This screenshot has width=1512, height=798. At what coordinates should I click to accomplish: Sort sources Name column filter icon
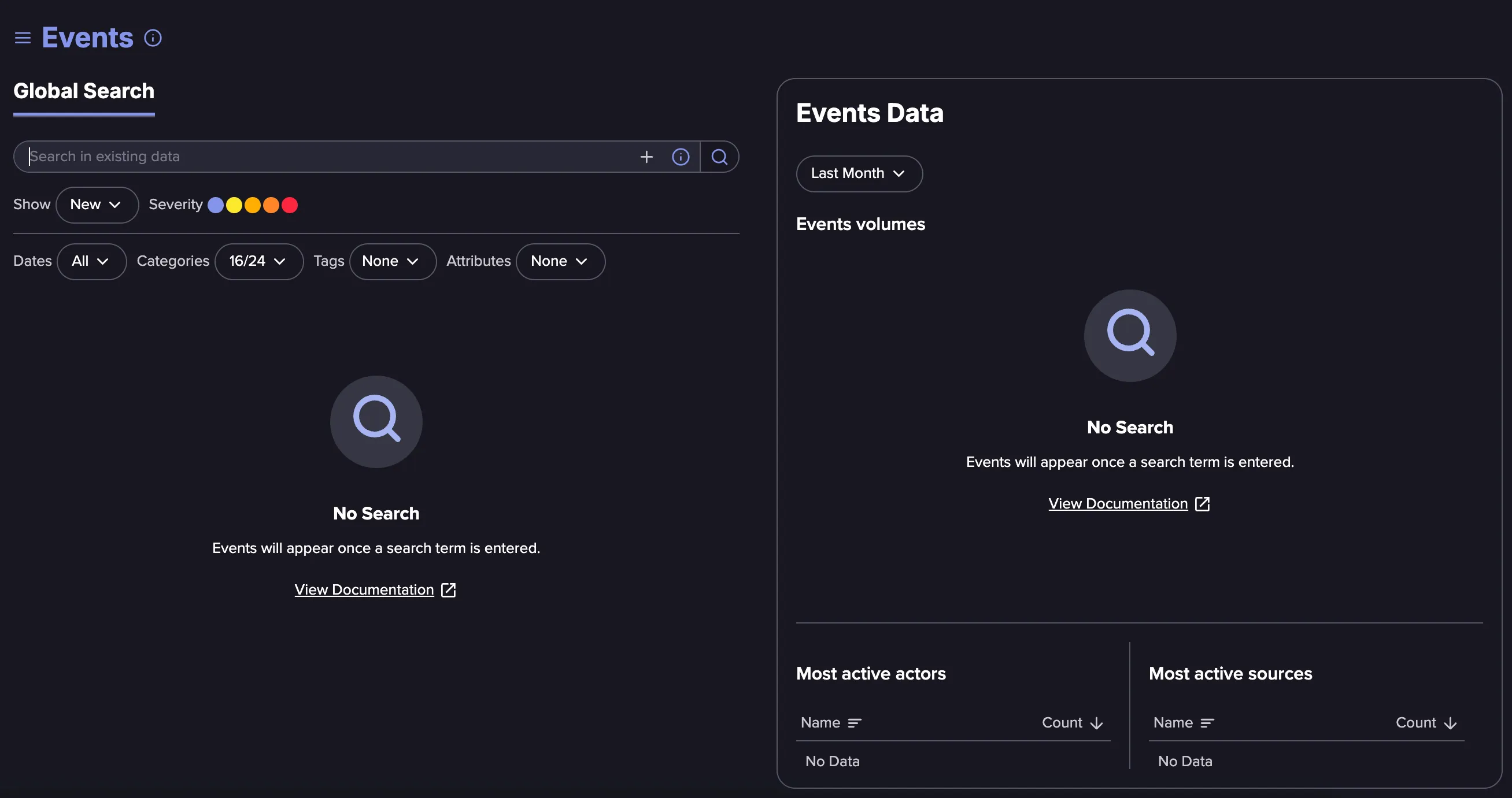pyautogui.click(x=1207, y=723)
